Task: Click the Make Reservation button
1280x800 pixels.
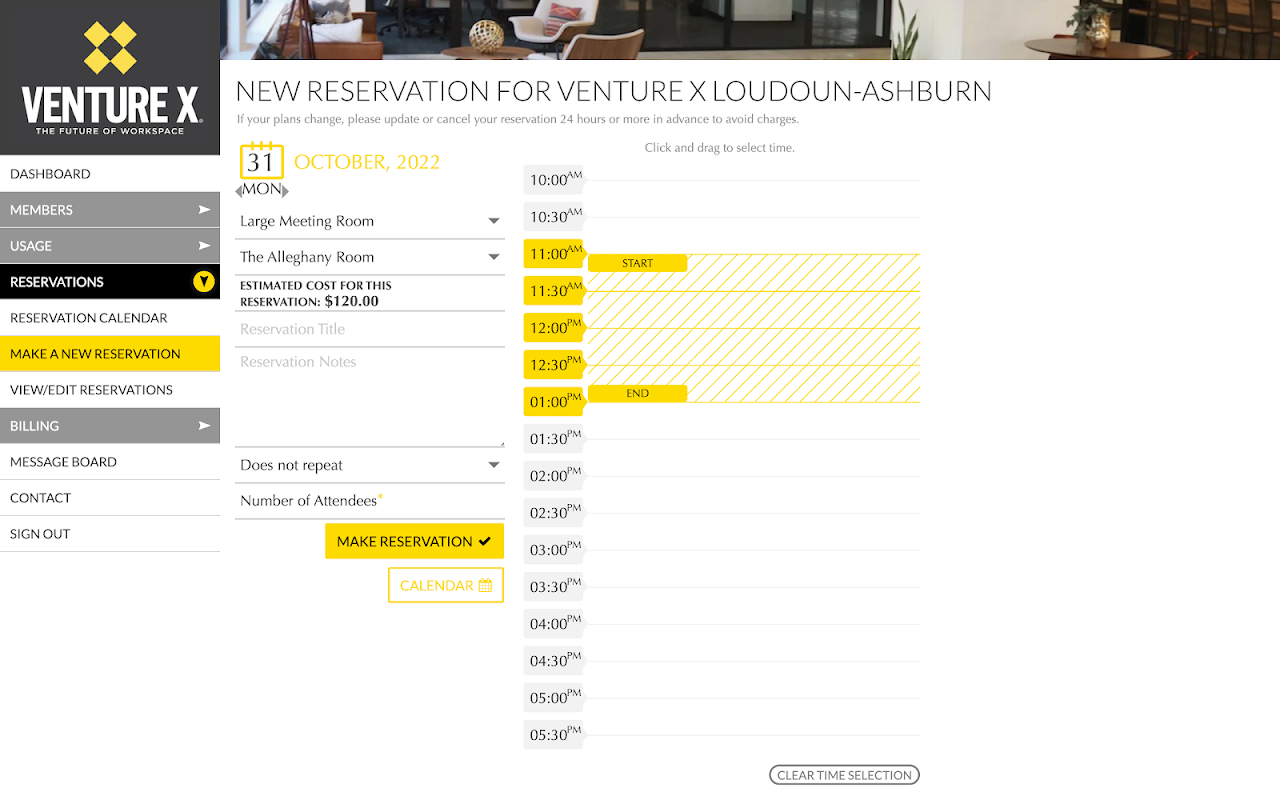Action: (x=414, y=541)
